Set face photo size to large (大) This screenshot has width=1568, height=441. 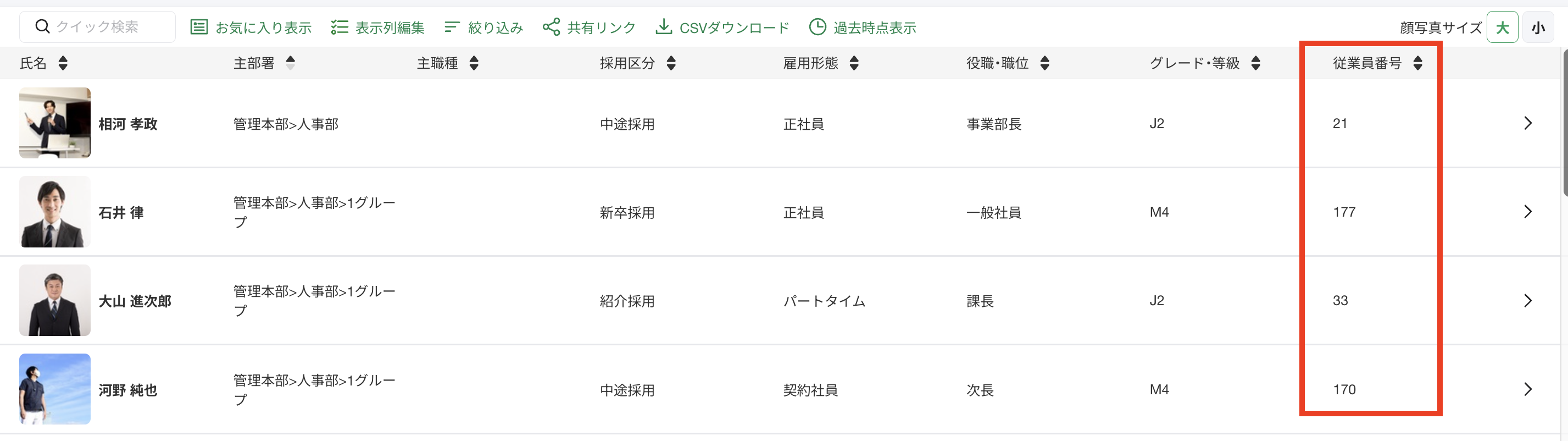(x=1502, y=27)
